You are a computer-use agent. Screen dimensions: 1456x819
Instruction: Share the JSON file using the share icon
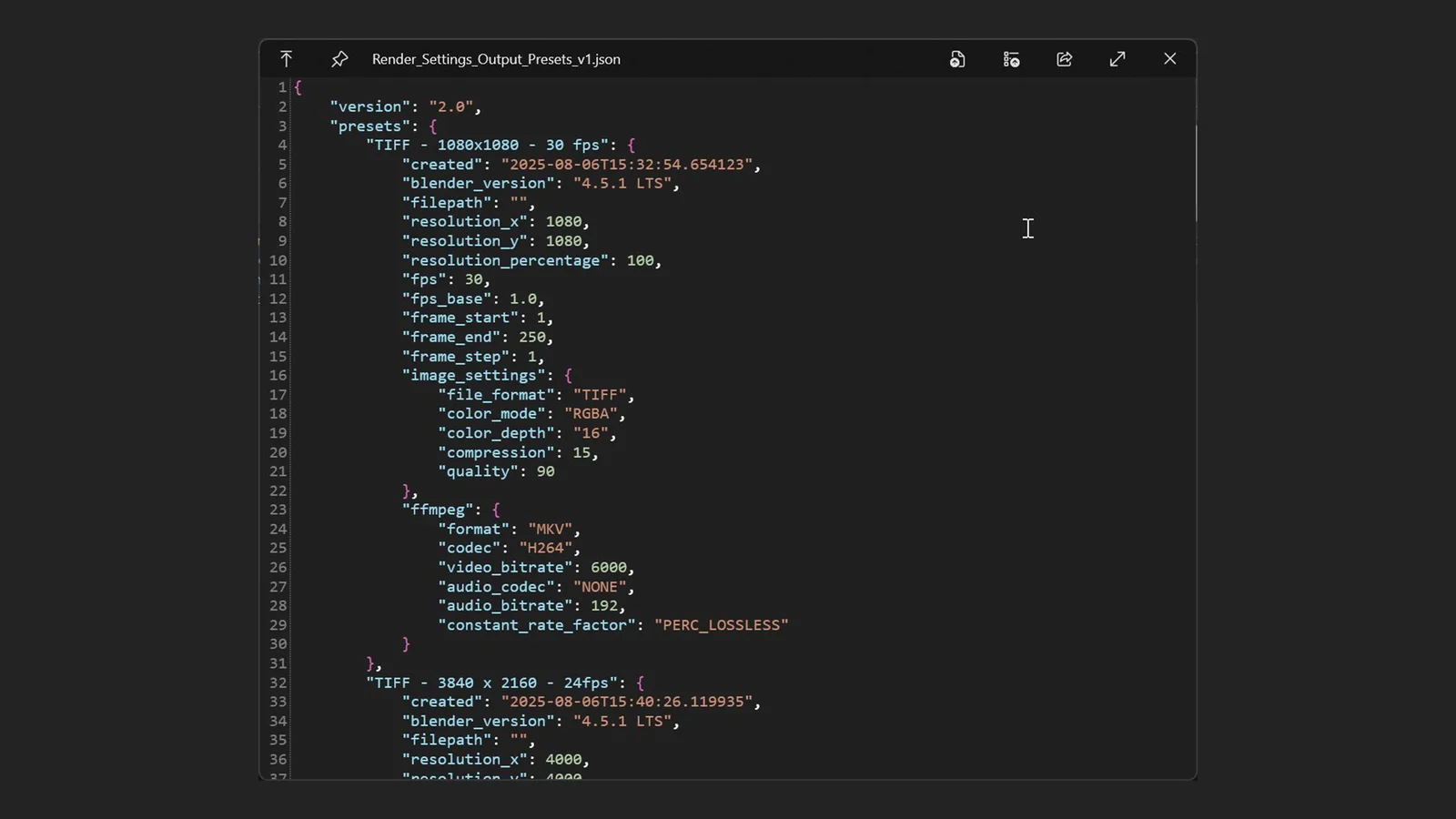1064,58
